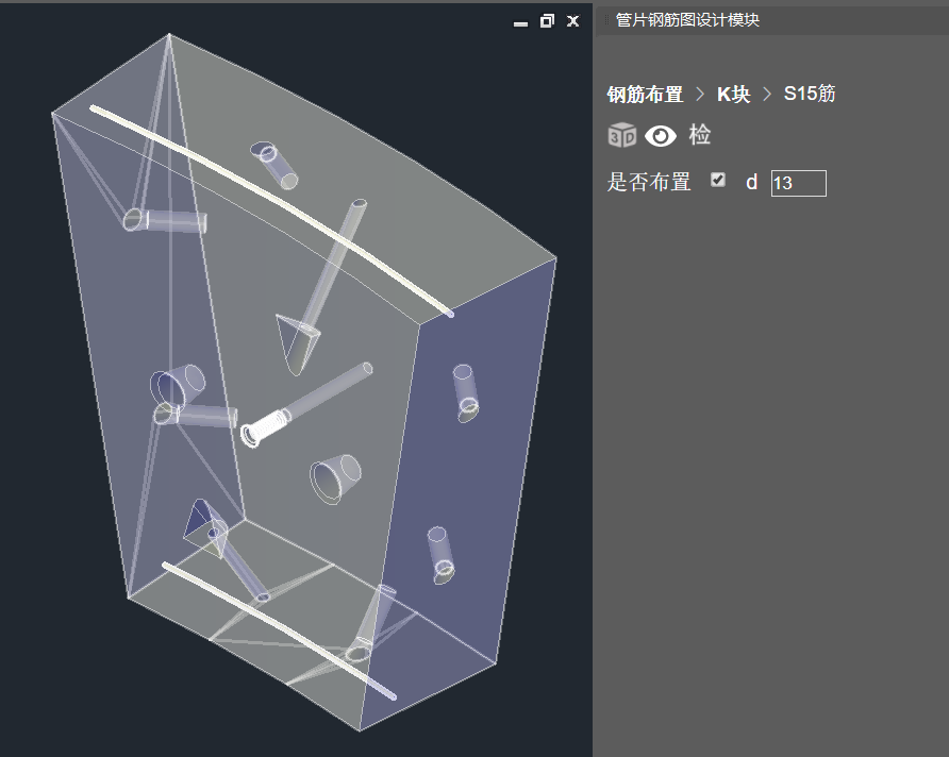Click the 是否布置 label

pos(649,182)
